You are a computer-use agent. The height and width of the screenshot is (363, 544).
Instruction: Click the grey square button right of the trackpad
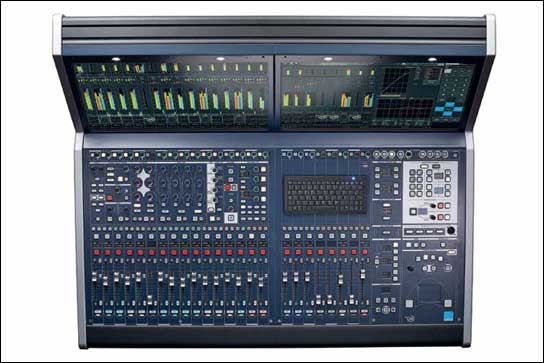(448, 304)
